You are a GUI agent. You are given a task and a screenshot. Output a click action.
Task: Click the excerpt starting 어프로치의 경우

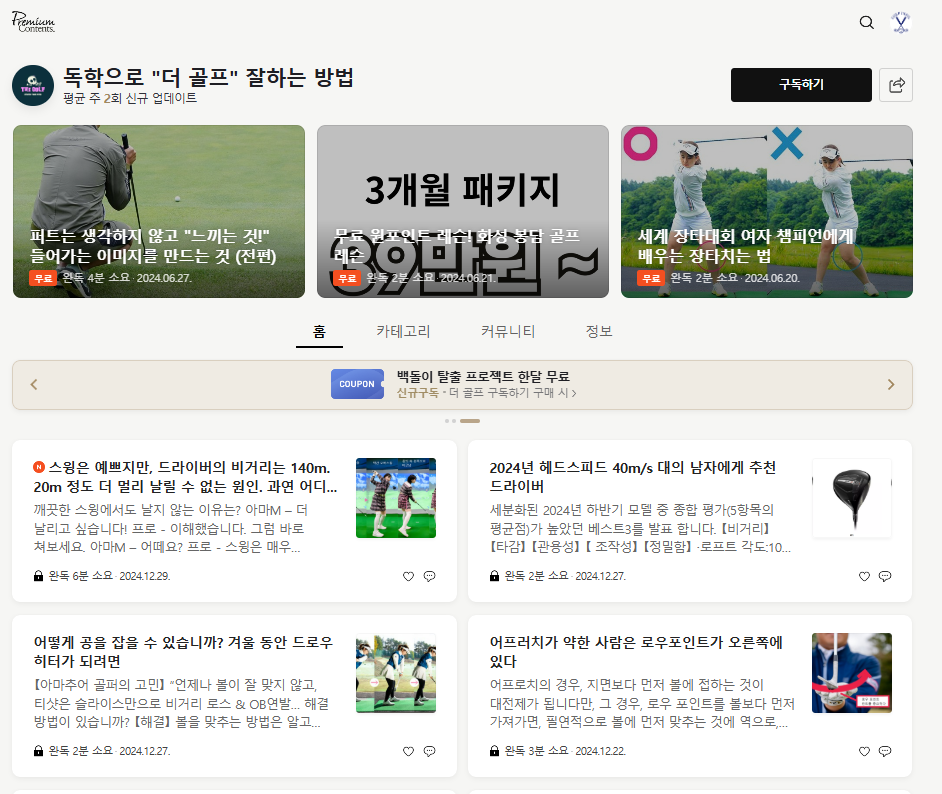pyautogui.click(x=642, y=703)
